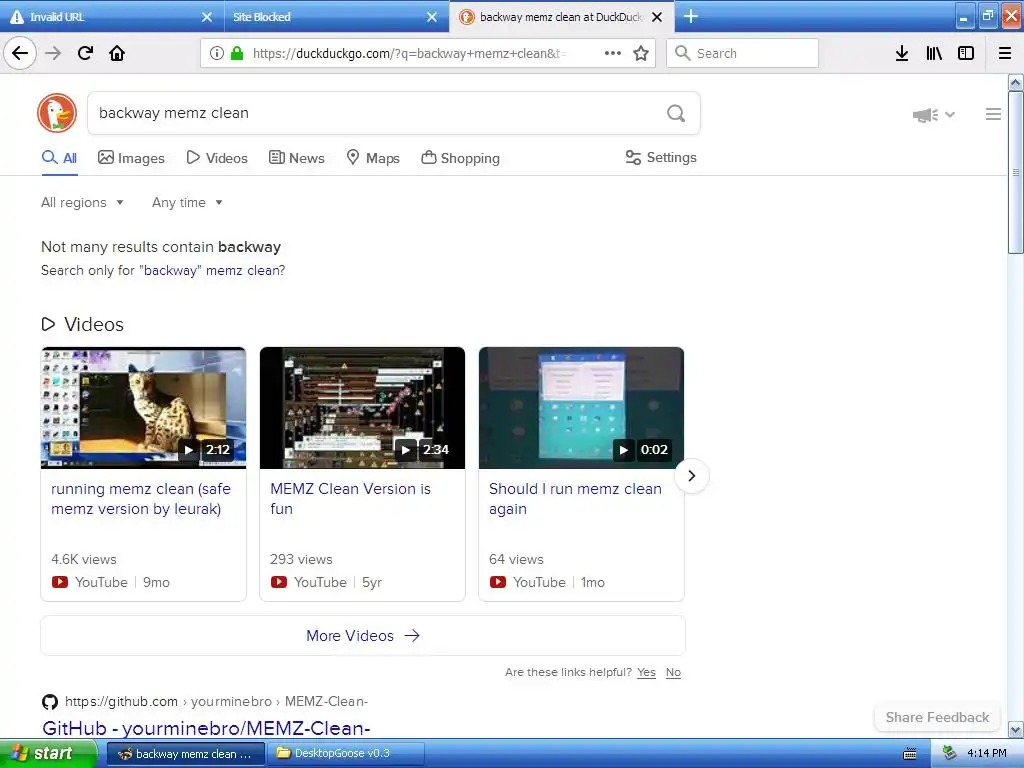Viewport: 1024px width, 768px height.
Task: Open the DuckDuckGo side menu icon
Action: [x=993, y=114]
